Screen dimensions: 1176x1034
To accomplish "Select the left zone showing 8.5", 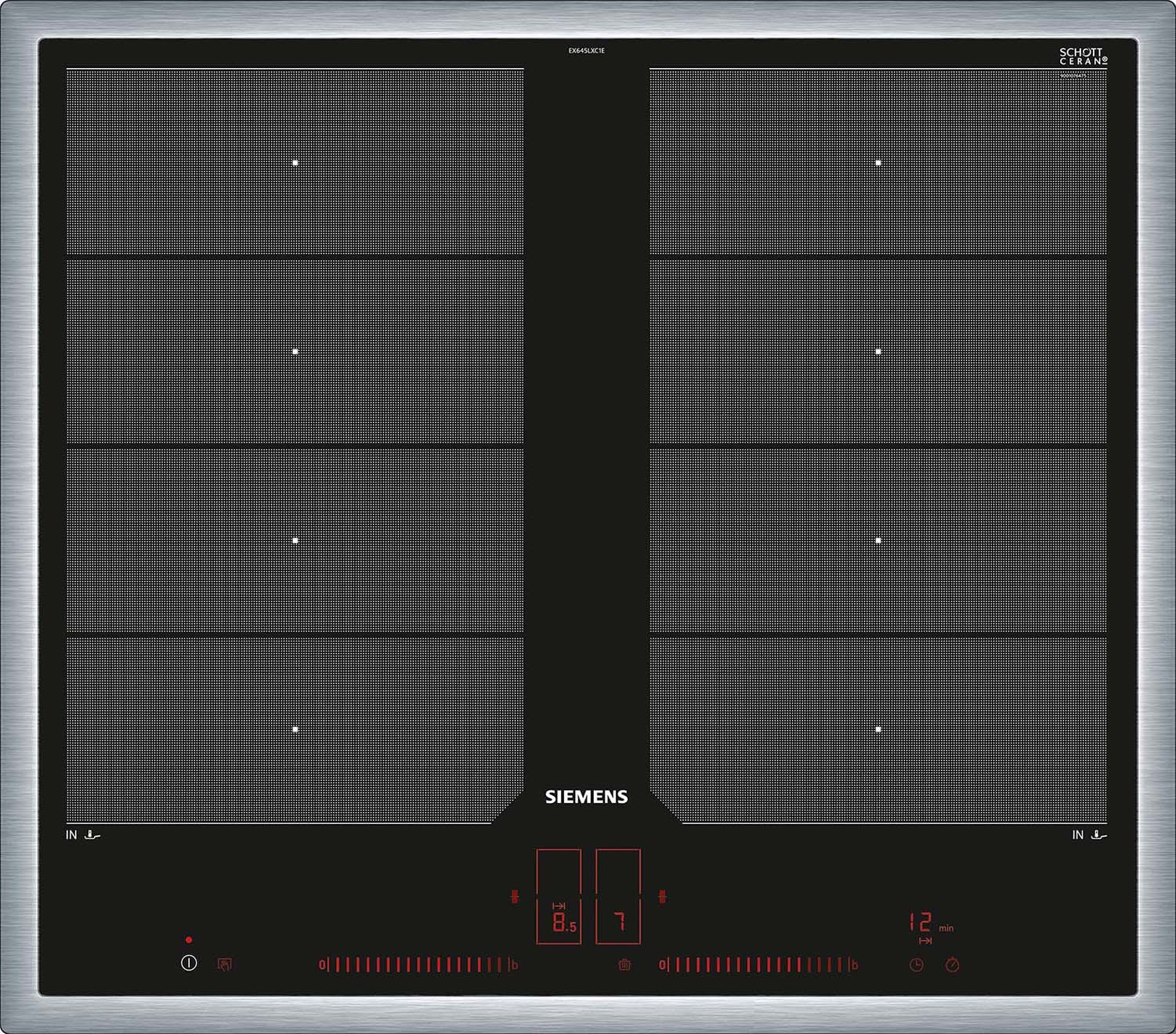I will point(559,897).
